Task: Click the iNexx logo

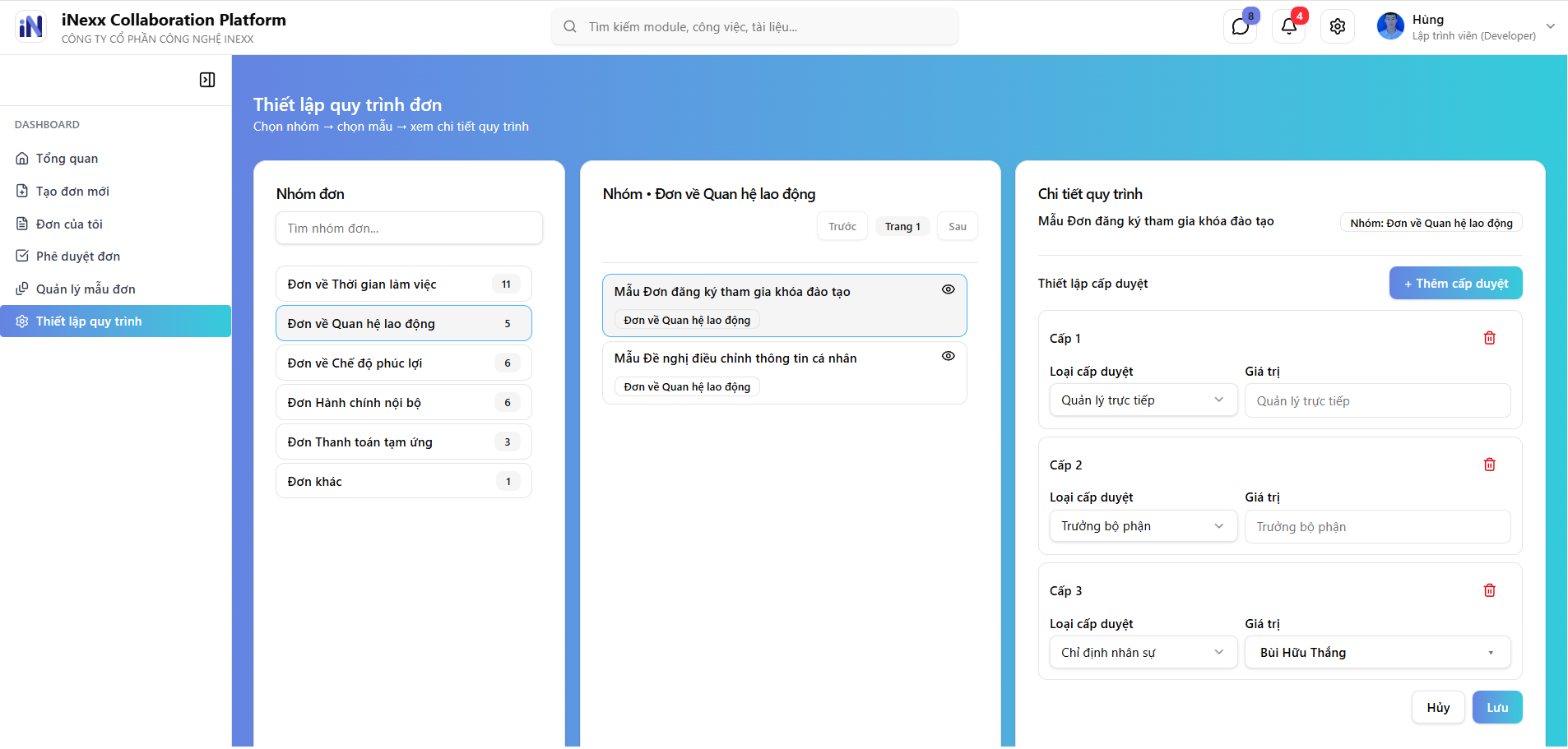Action: coord(30,27)
